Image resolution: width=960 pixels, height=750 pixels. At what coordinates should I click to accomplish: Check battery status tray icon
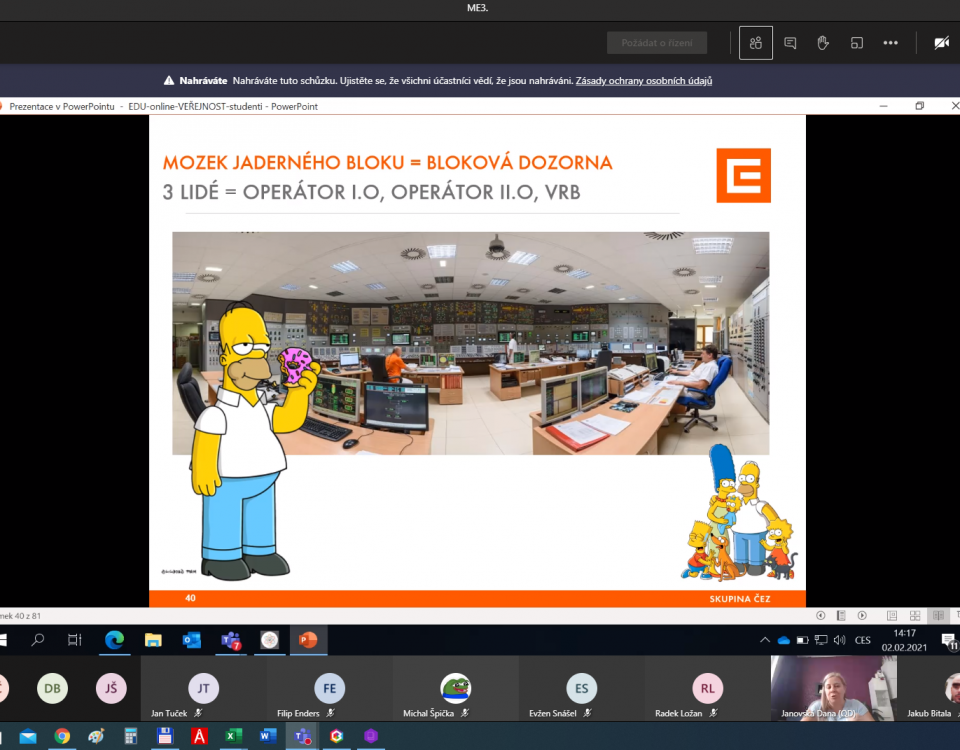pyautogui.click(x=802, y=640)
